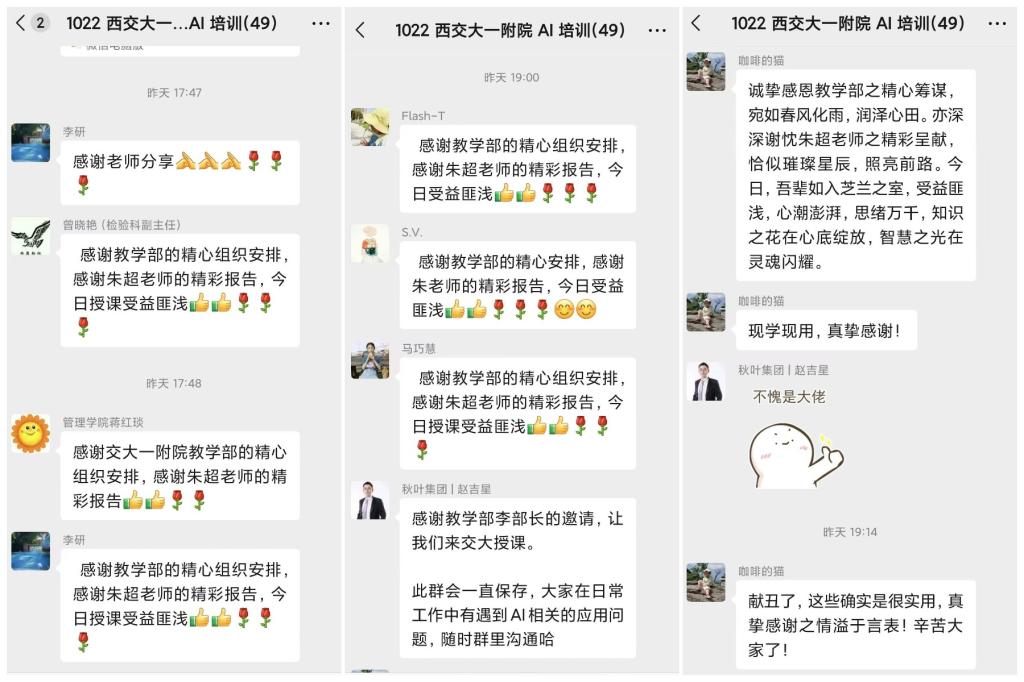Open S.V. profile picture
The image size is (1024, 682).
[x=370, y=243]
